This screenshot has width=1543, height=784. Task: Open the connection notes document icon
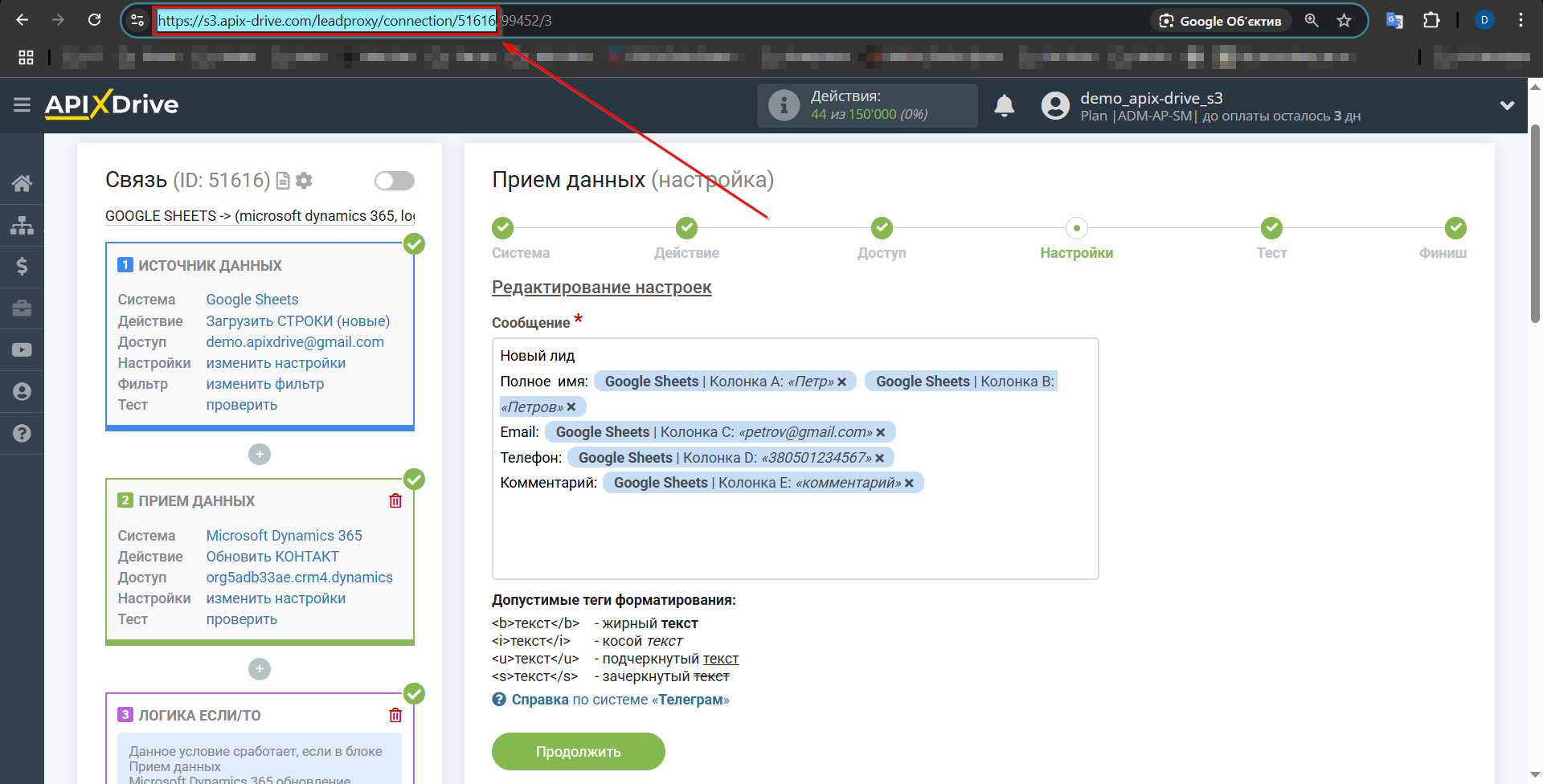point(283,181)
